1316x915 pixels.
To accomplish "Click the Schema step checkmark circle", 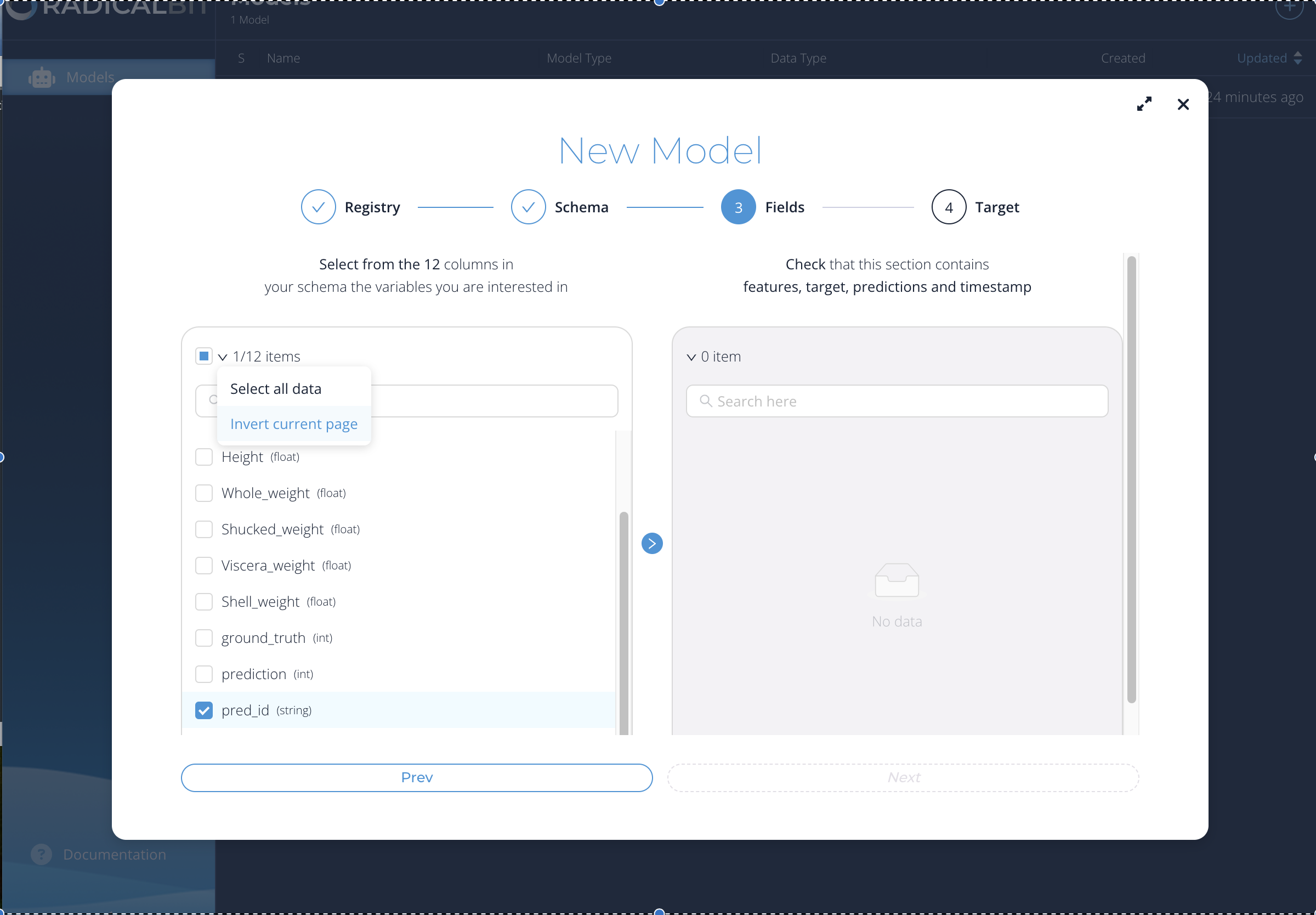I will [x=527, y=207].
